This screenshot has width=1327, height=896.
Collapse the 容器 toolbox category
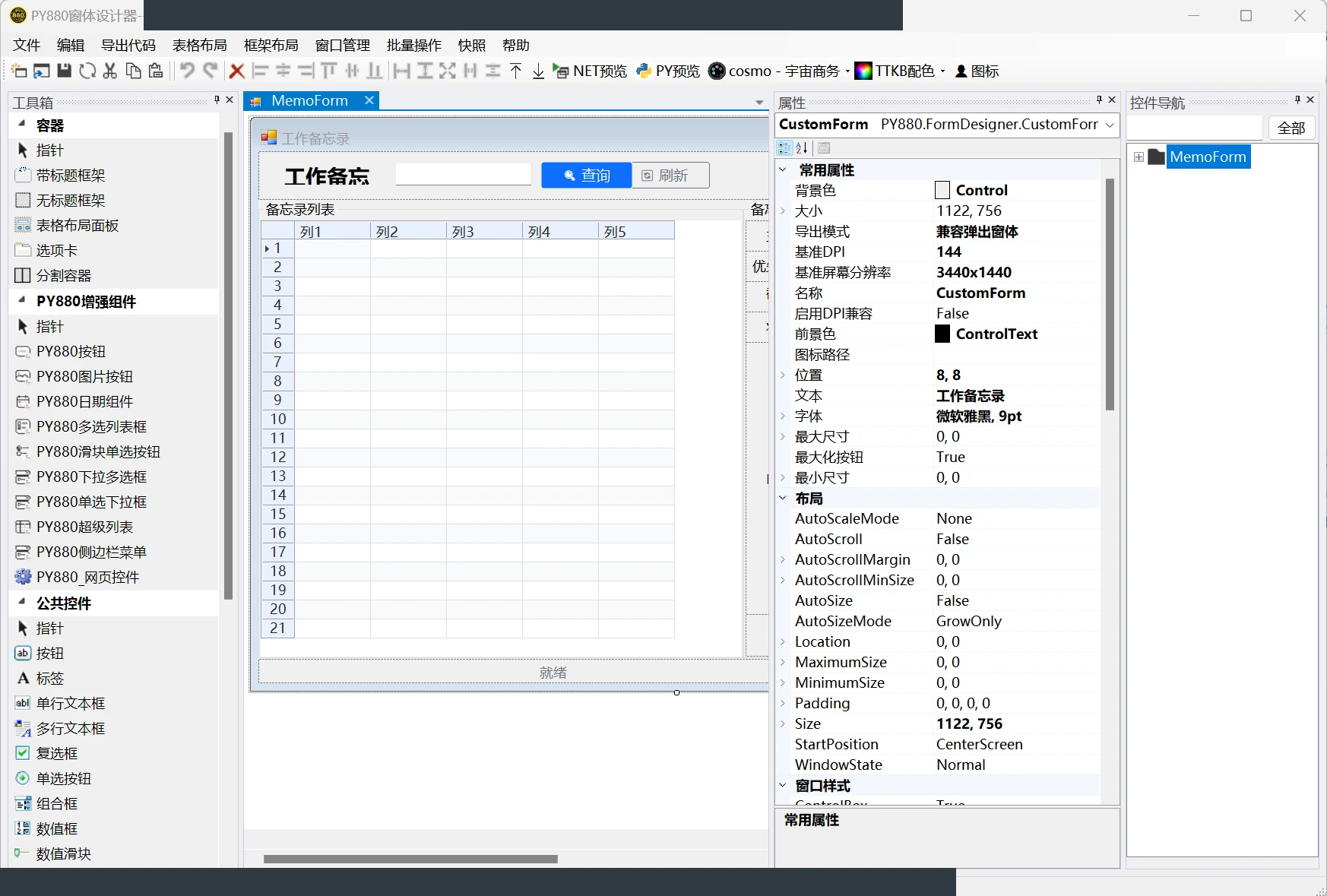click(x=22, y=125)
